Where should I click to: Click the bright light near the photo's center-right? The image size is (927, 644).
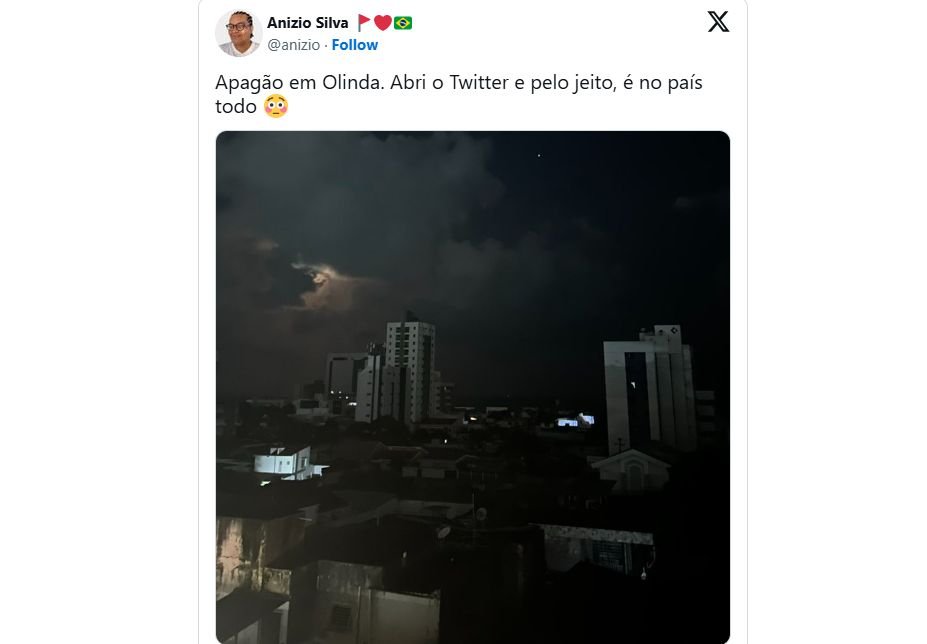(x=576, y=421)
